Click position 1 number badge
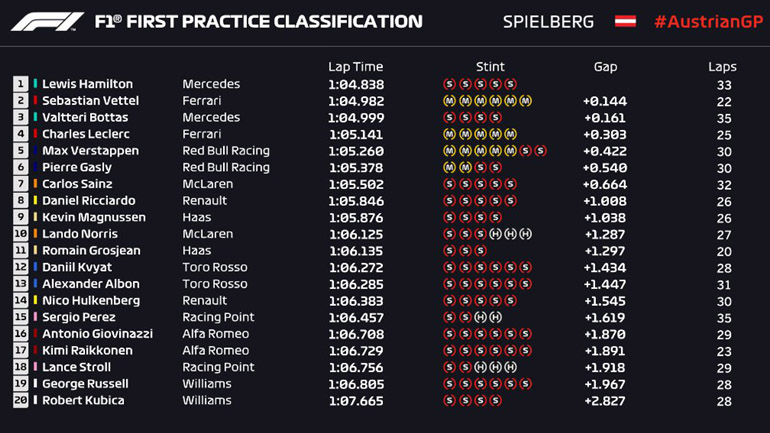770x433 pixels. pyautogui.click(x=20, y=84)
